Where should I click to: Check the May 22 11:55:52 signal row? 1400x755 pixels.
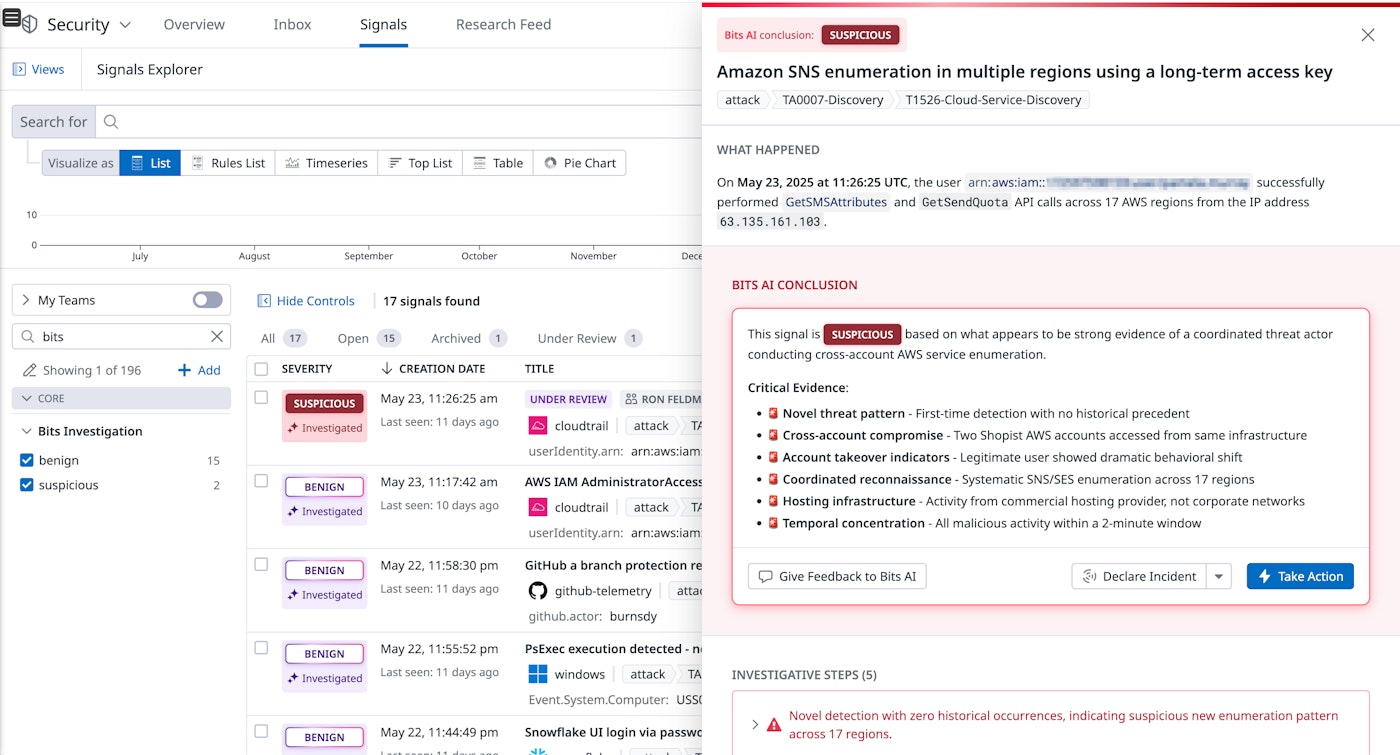click(x=261, y=648)
